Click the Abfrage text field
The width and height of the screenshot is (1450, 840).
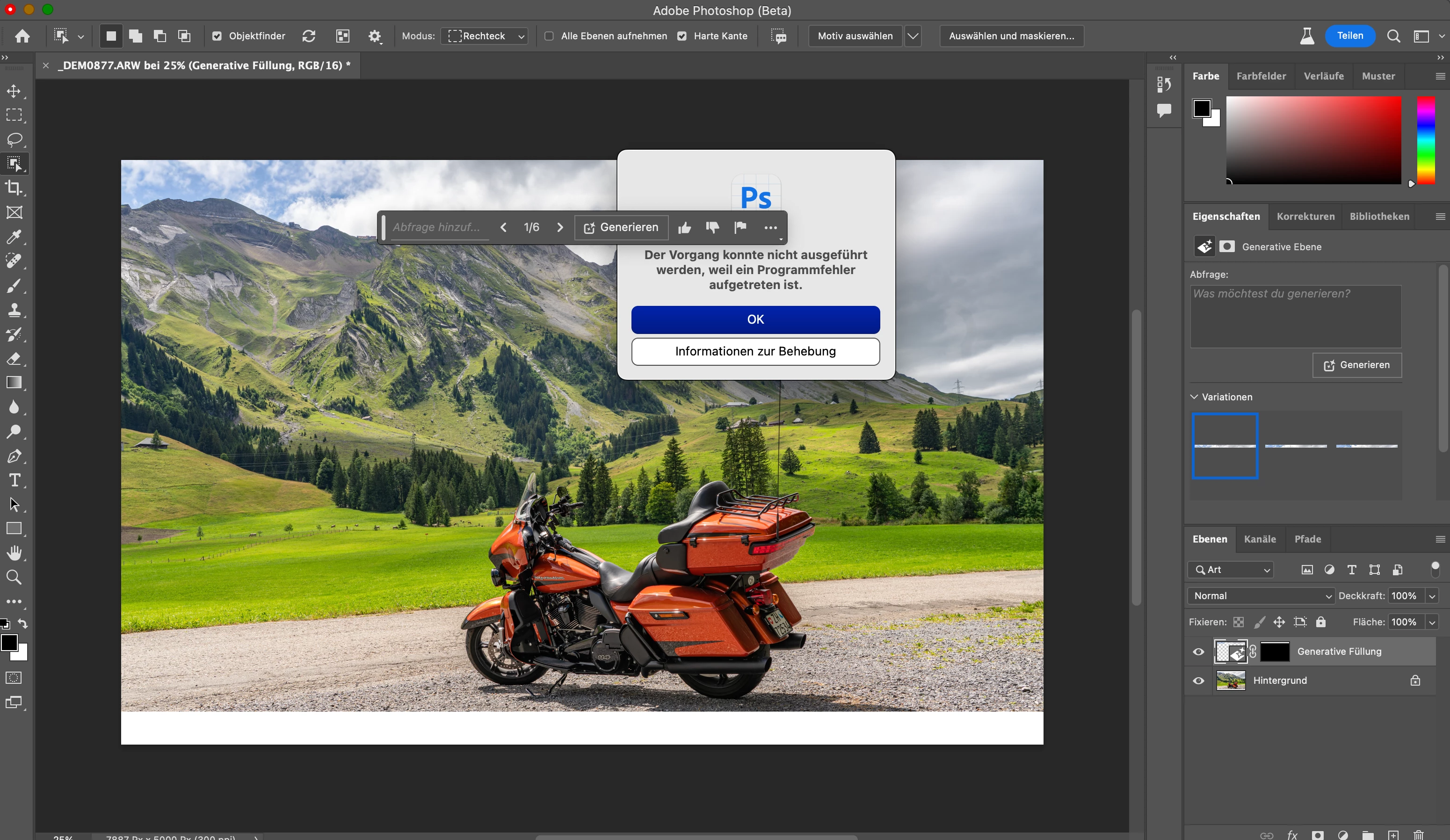point(1295,317)
